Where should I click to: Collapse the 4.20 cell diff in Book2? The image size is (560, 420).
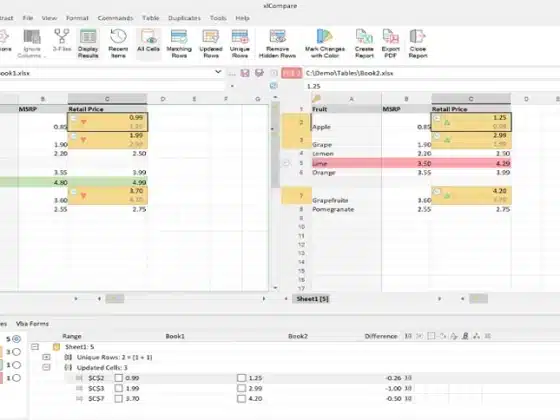point(437,191)
